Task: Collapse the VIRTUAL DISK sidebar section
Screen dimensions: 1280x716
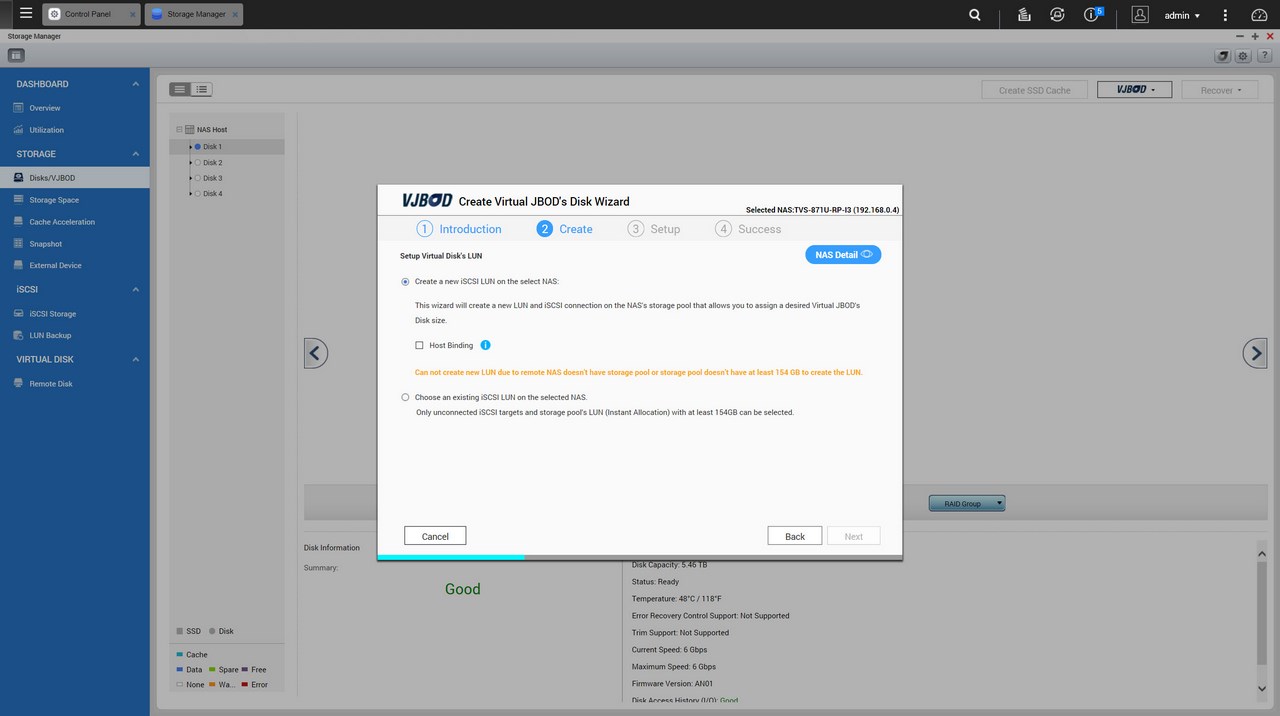Action: tap(136, 359)
